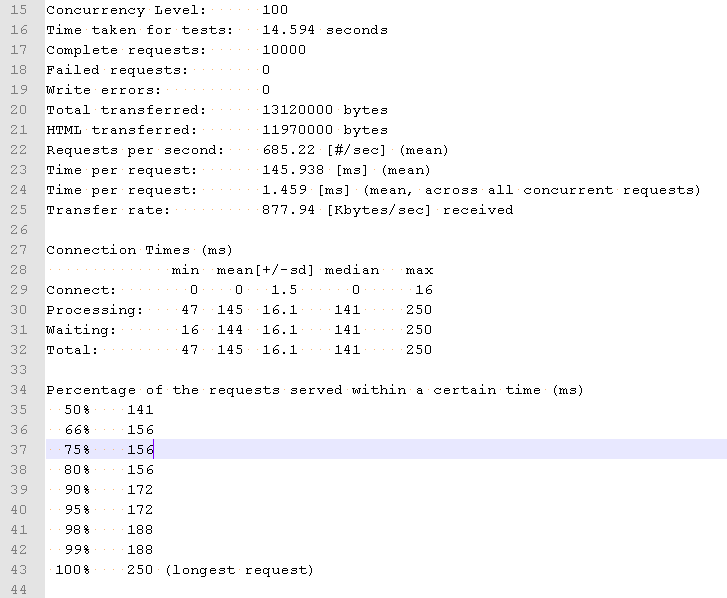Click the 95% percentile row

pyautogui.click(x=108, y=509)
